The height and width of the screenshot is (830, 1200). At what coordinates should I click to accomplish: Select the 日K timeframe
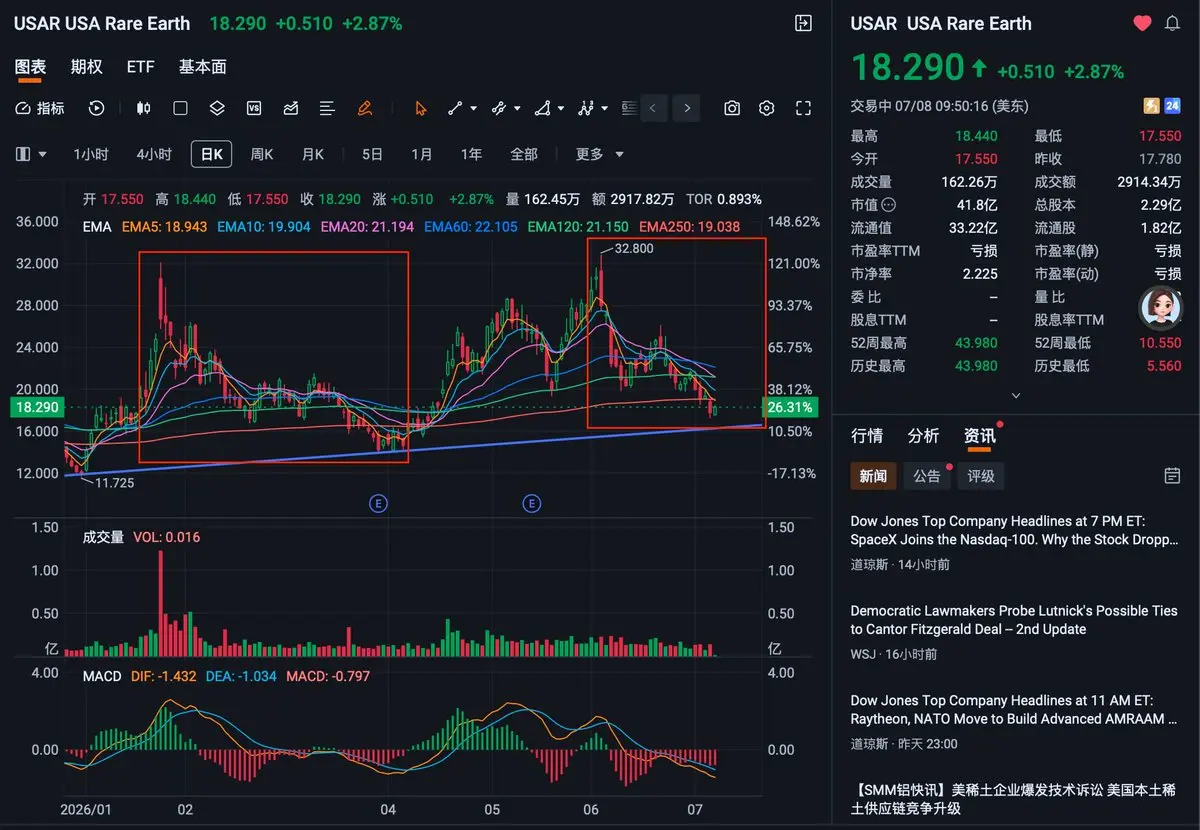coord(212,154)
